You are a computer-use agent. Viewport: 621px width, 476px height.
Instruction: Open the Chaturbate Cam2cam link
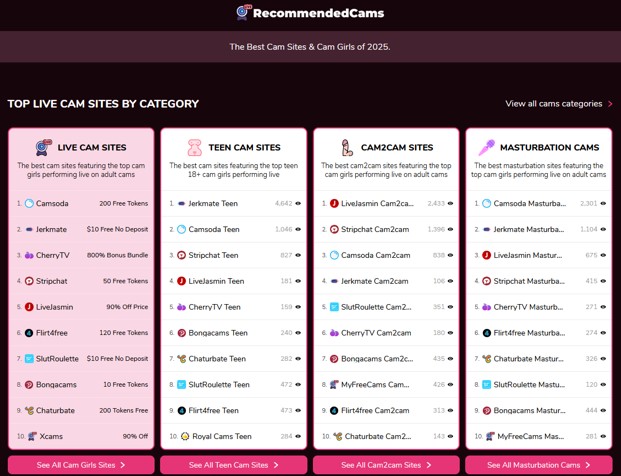378,436
